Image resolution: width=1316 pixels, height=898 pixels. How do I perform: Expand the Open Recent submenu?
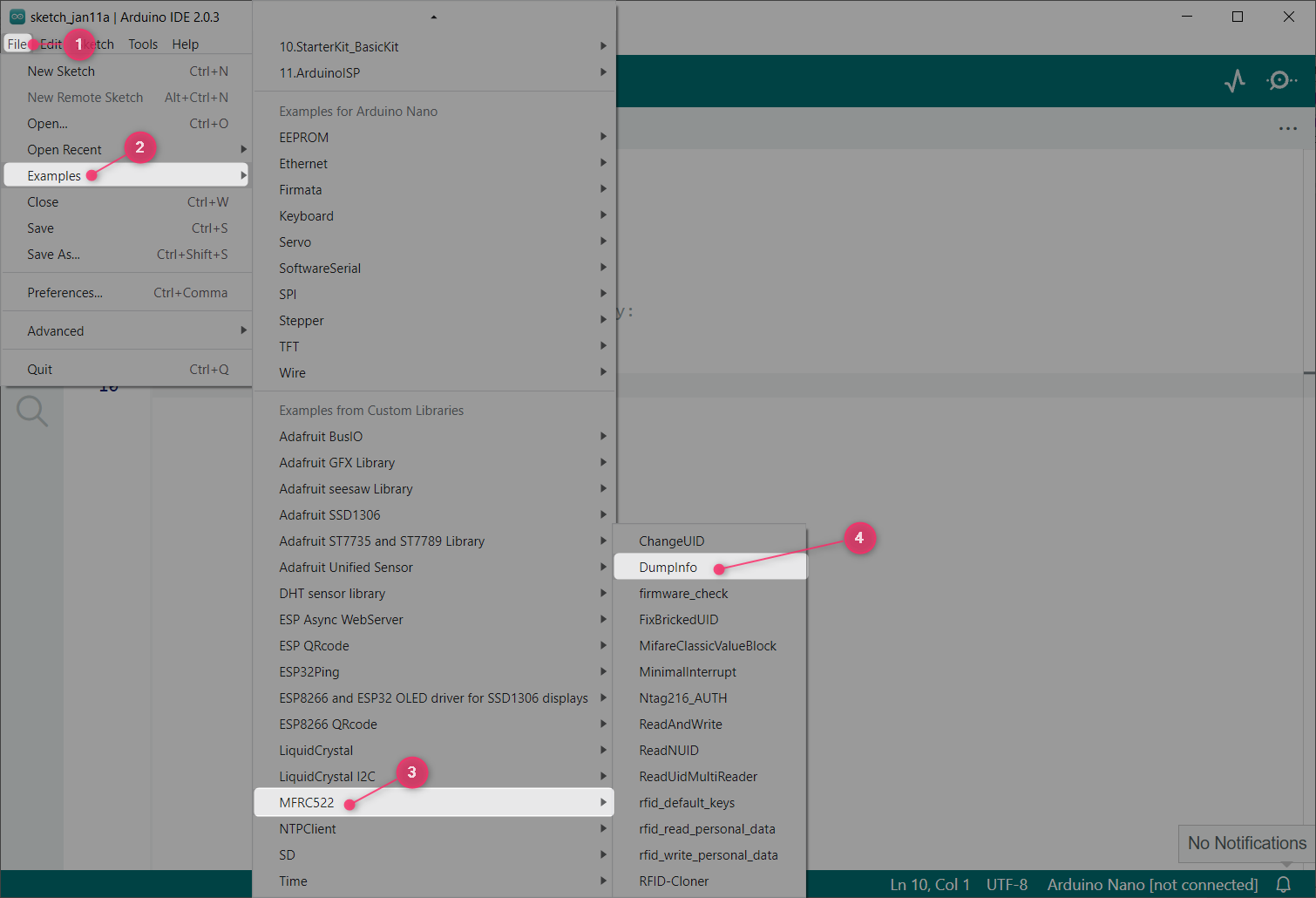[127, 150]
